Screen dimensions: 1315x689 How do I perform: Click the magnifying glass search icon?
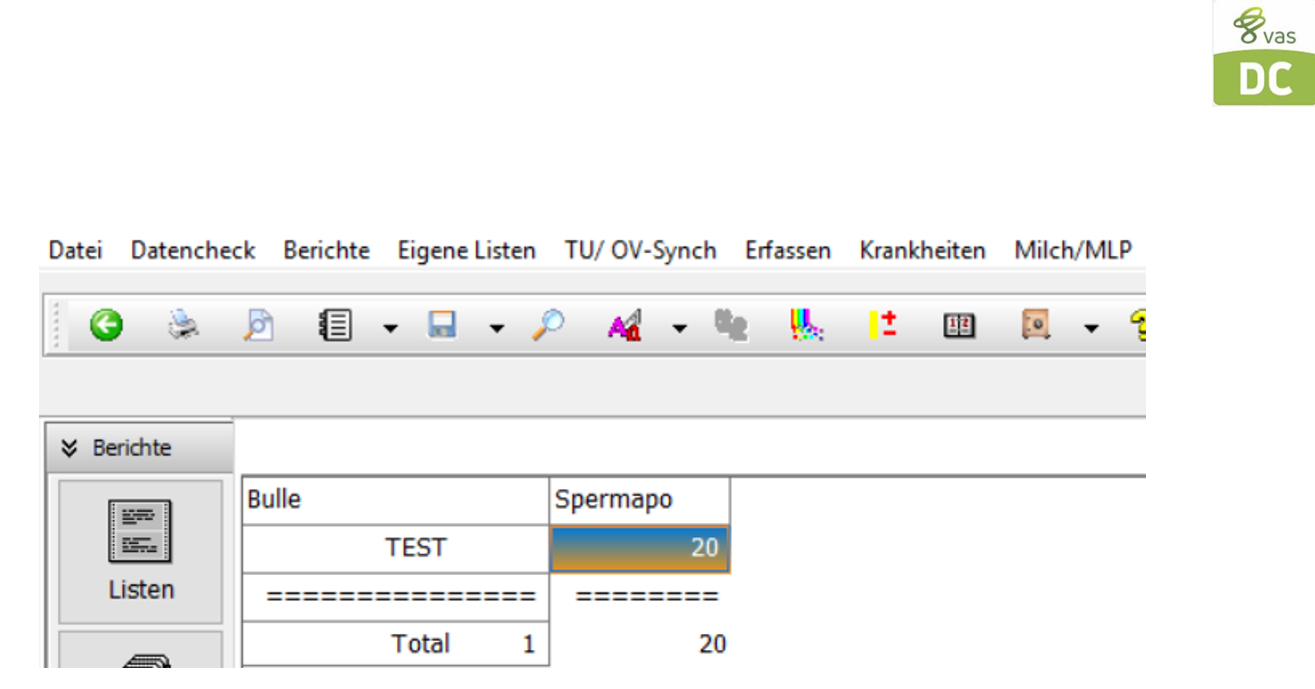547,325
